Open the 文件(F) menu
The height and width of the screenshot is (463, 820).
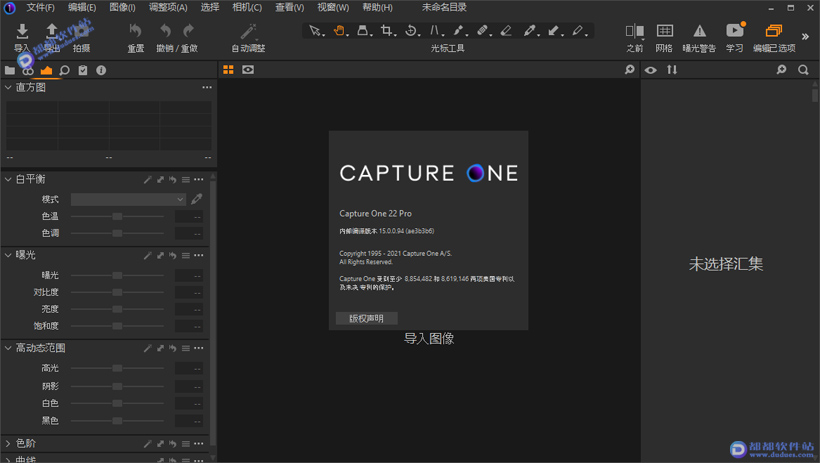coord(40,7)
